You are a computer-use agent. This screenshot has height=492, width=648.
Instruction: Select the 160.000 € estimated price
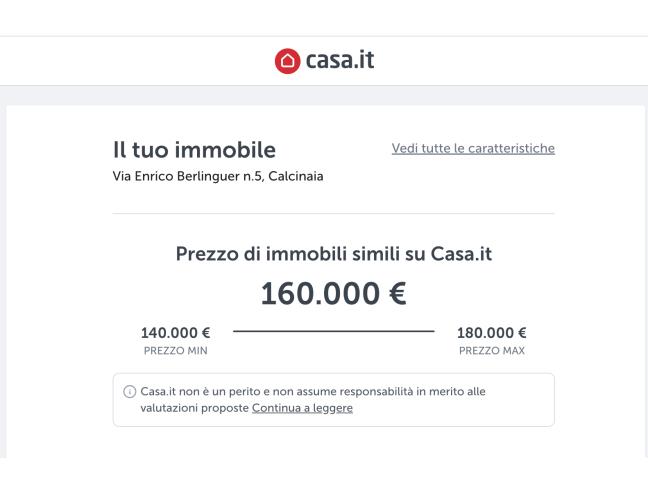pos(333,293)
